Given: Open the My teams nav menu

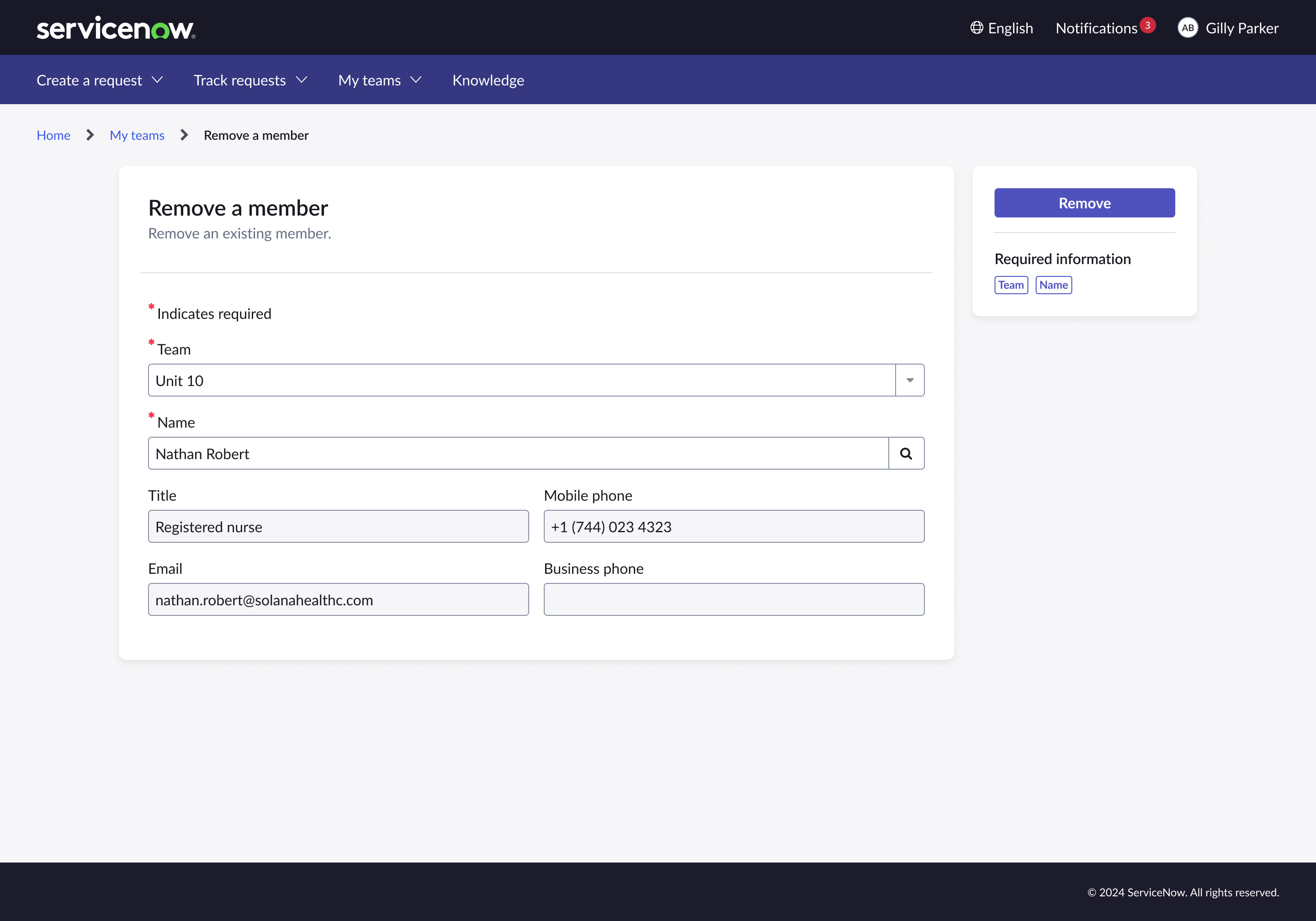Looking at the screenshot, I should pyautogui.click(x=369, y=80).
